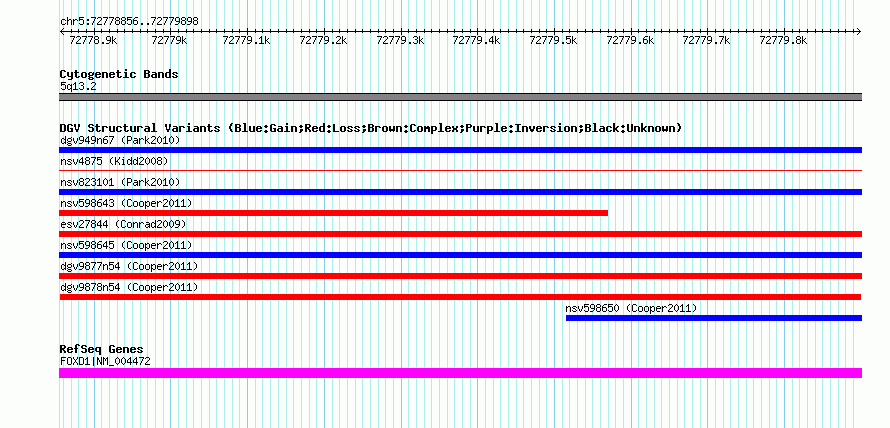The width and height of the screenshot is (890, 428).
Task: Click the chr5:72778856..72779898 region label
Action: [x=129, y=21]
